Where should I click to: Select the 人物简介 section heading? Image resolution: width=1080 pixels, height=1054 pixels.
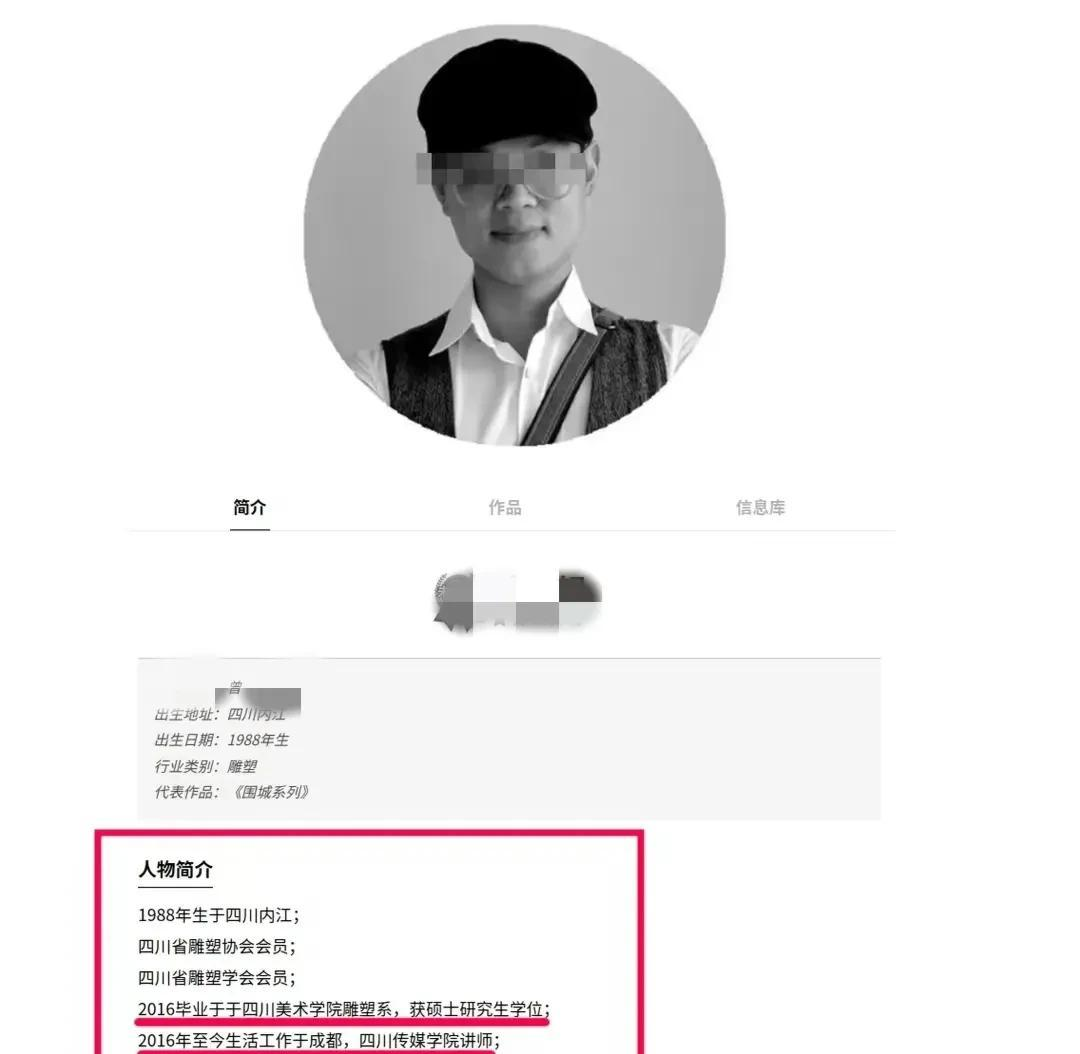click(x=175, y=869)
